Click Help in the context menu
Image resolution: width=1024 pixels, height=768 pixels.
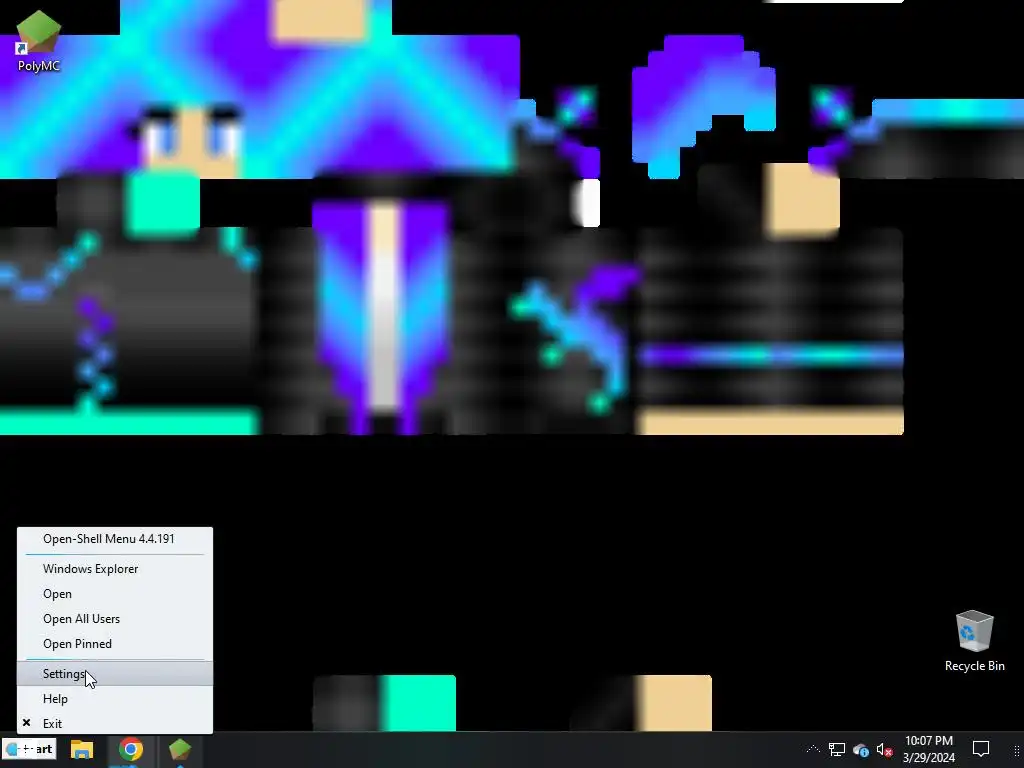[x=115, y=699]
